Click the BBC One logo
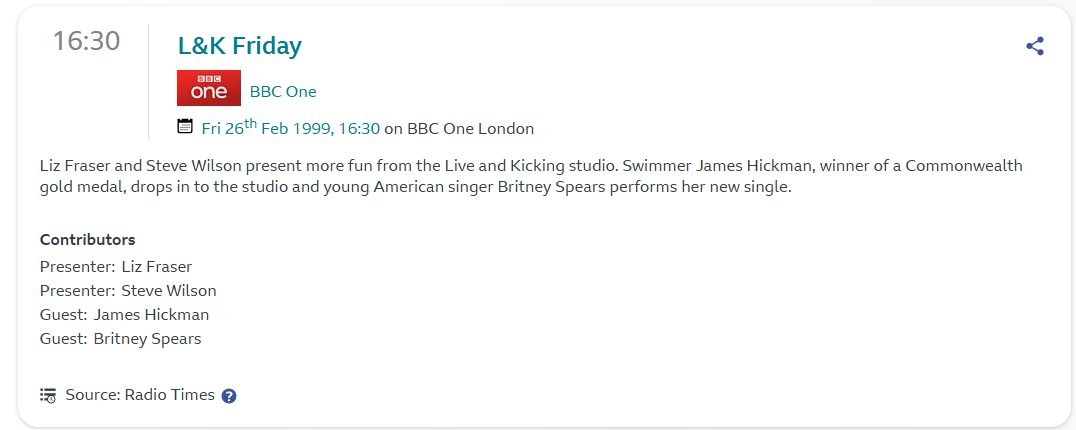 [x=209, y=88]
